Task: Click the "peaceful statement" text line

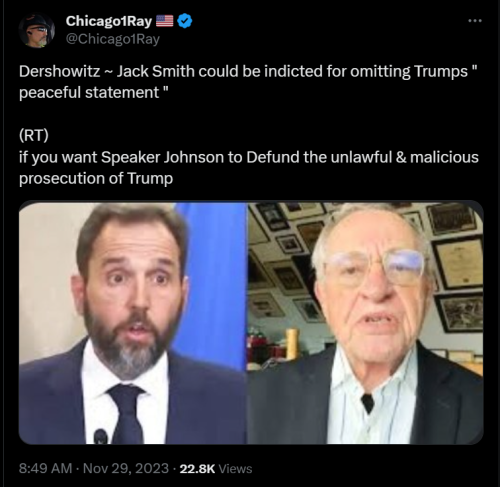Action: point(94,92)
